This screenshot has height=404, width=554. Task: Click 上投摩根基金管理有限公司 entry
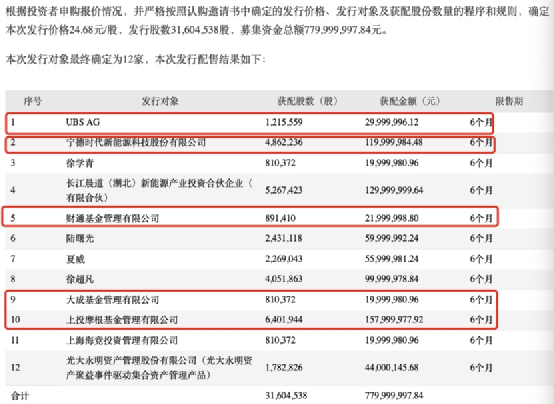122,320
